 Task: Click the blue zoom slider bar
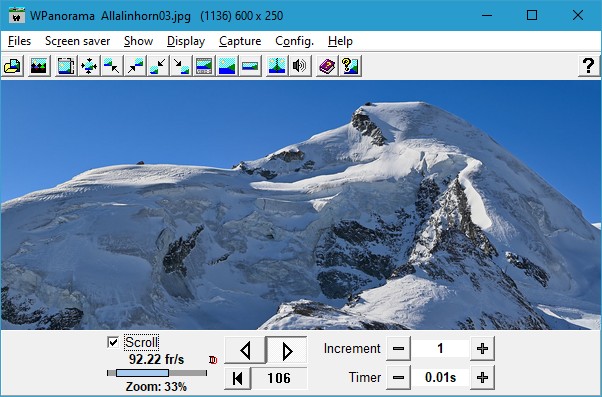pos(142,373)
